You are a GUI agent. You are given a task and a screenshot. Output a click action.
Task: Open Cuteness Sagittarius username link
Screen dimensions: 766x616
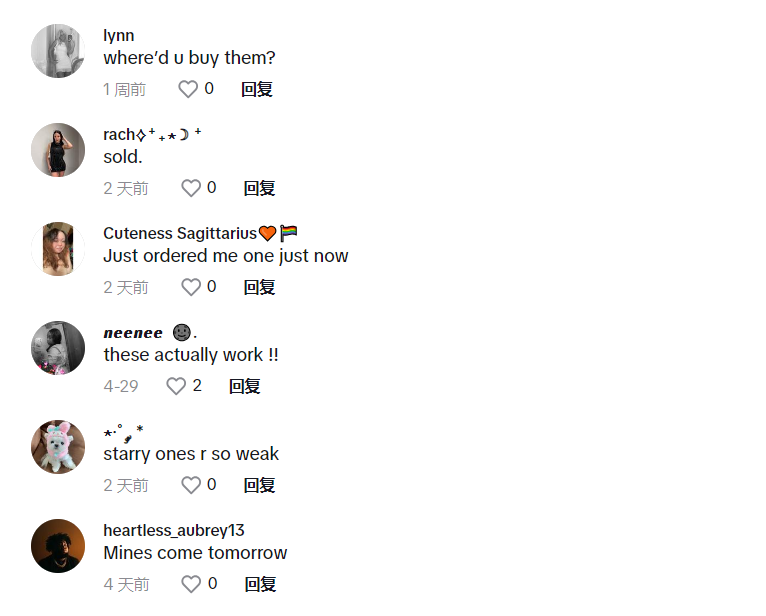click(180, 233)
